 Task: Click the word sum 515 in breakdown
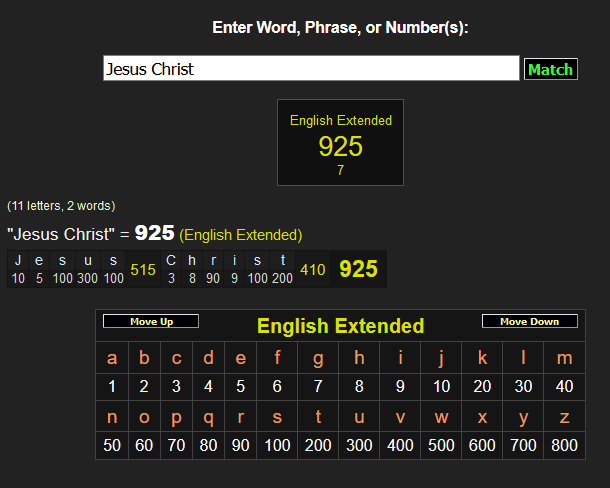pos(143,270)
